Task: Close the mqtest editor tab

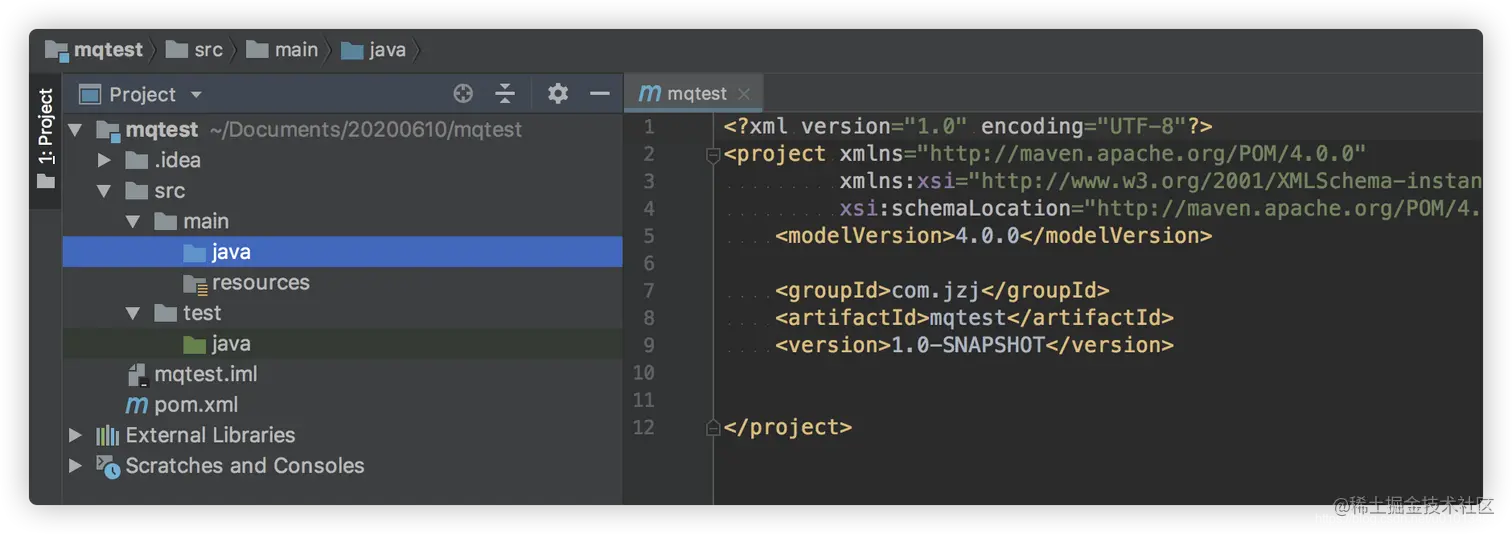Action: (x=743, y=94)
